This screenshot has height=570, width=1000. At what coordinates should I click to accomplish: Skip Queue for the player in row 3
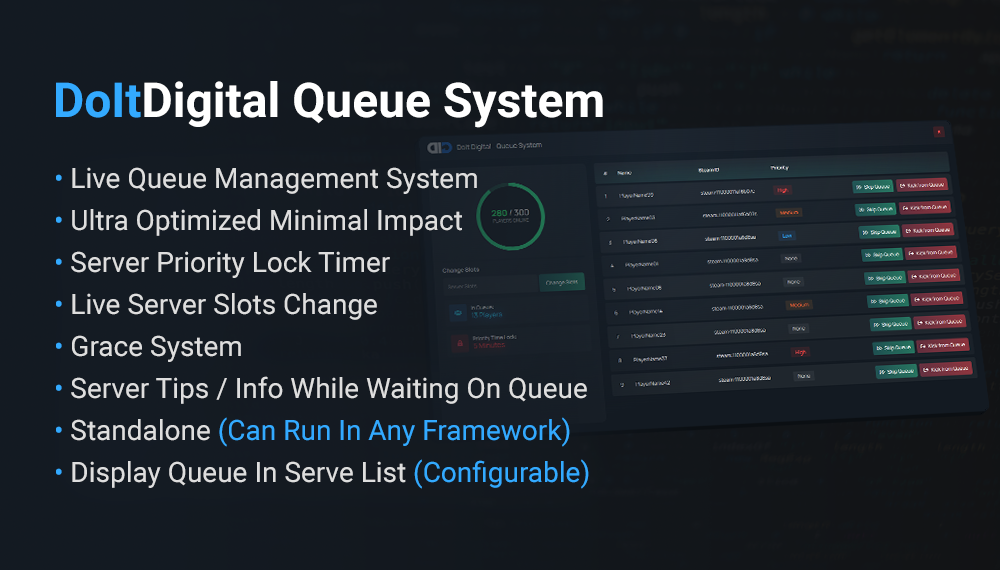pyautogui.click(x=877, y=231)
